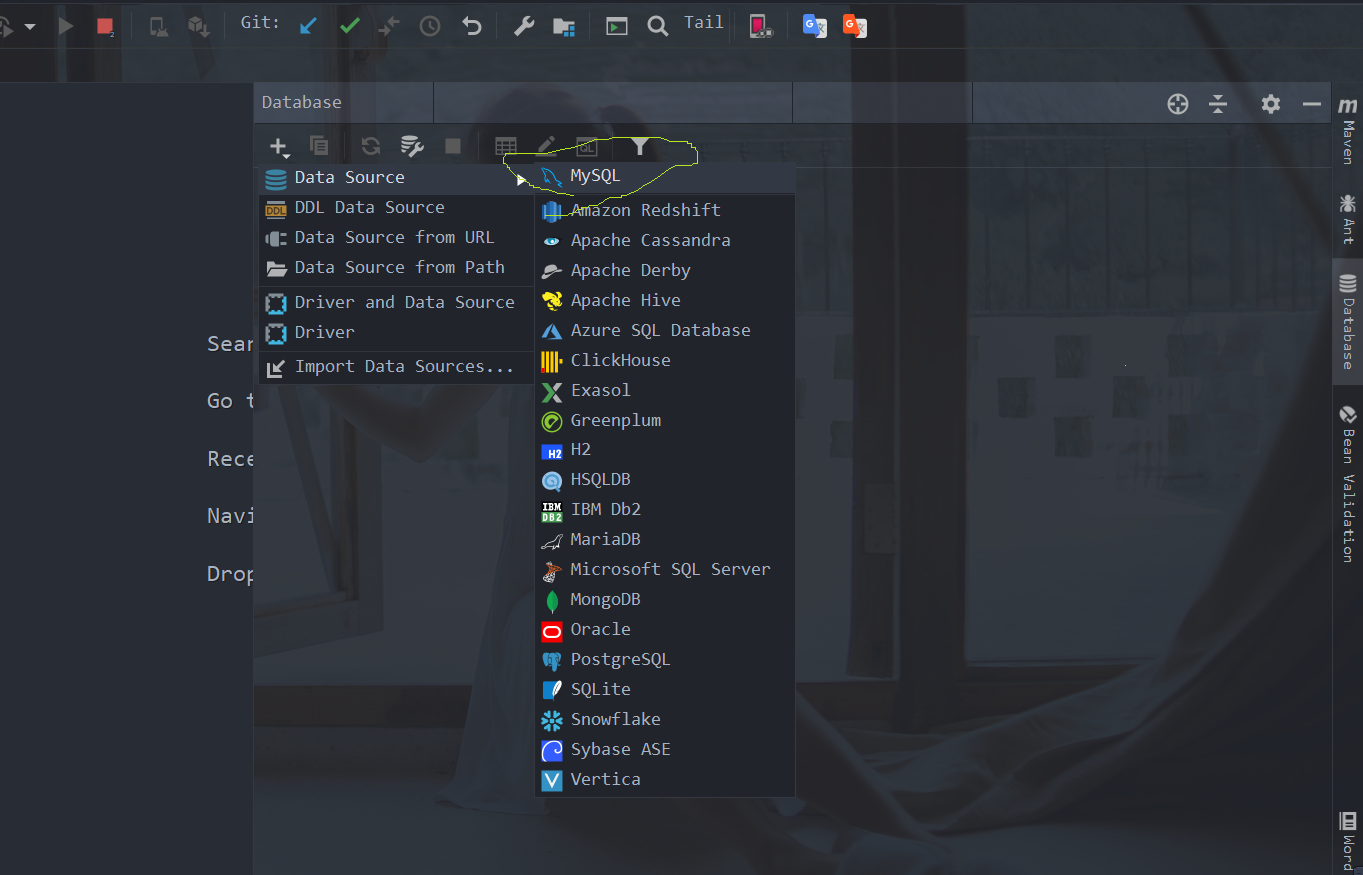Open Git history clock icon

click(429, 26)
